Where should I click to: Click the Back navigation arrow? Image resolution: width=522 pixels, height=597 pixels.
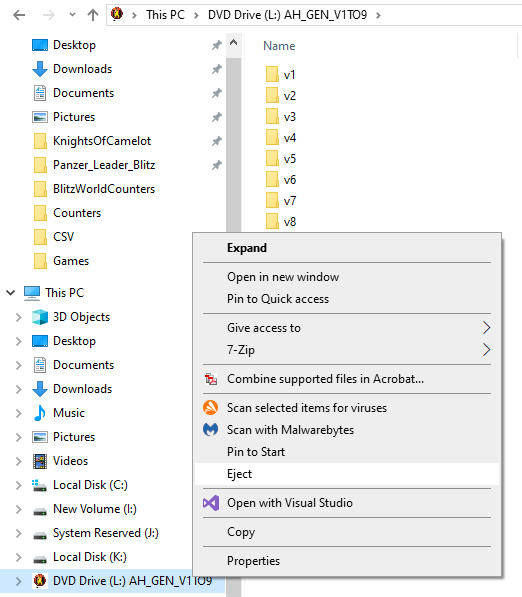click(x=19, y=15)
